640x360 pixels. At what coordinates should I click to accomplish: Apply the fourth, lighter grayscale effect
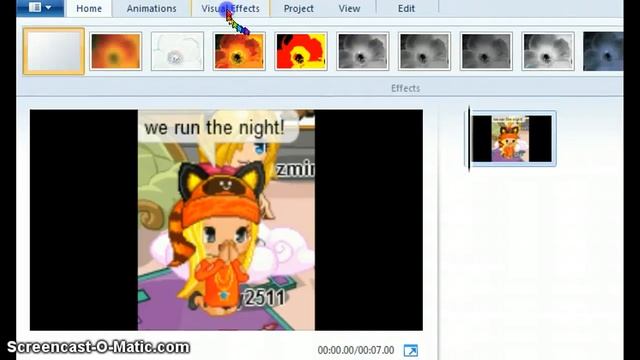[548, 51]
